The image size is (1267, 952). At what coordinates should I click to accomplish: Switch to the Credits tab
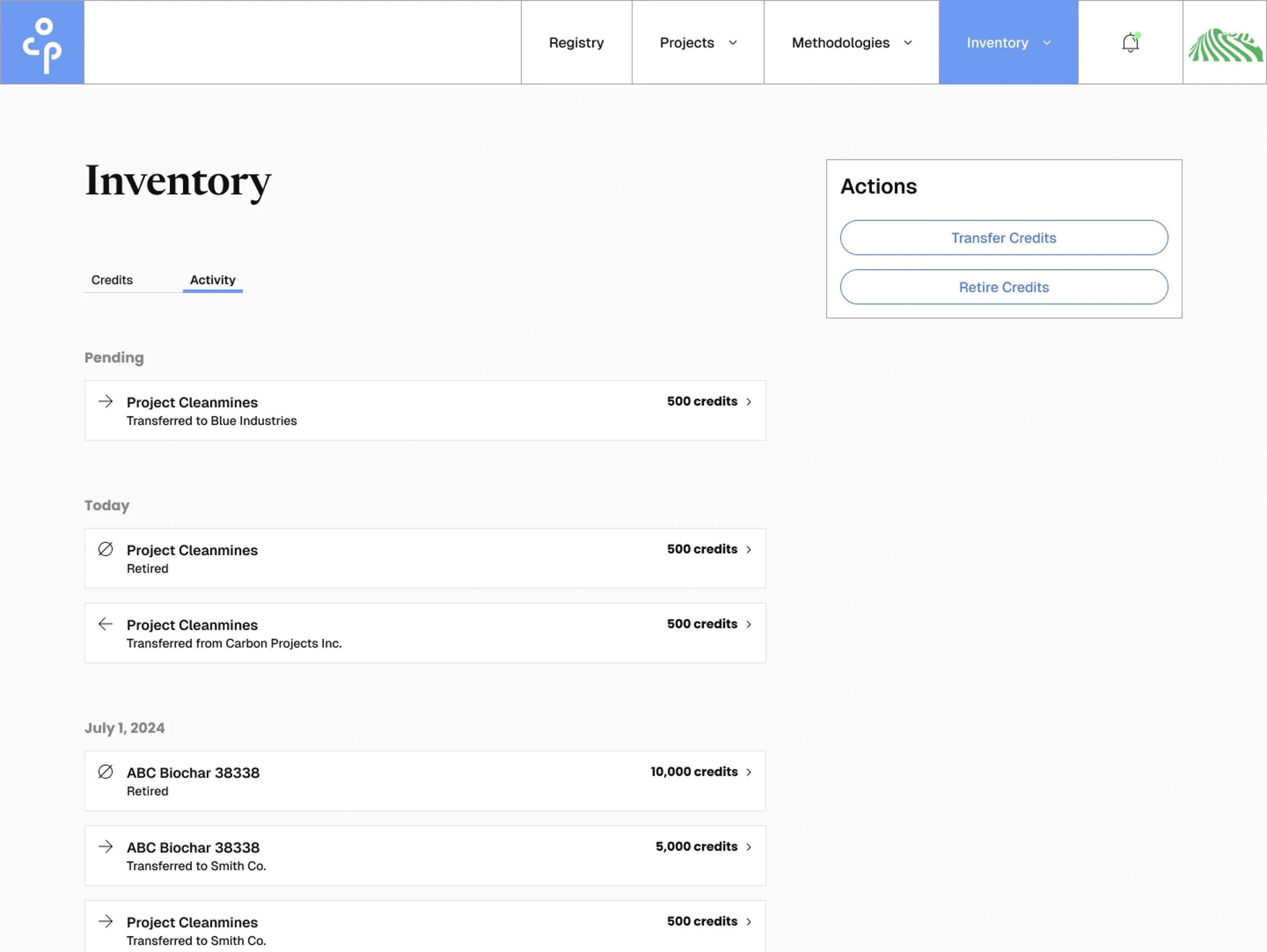(112, 280)
